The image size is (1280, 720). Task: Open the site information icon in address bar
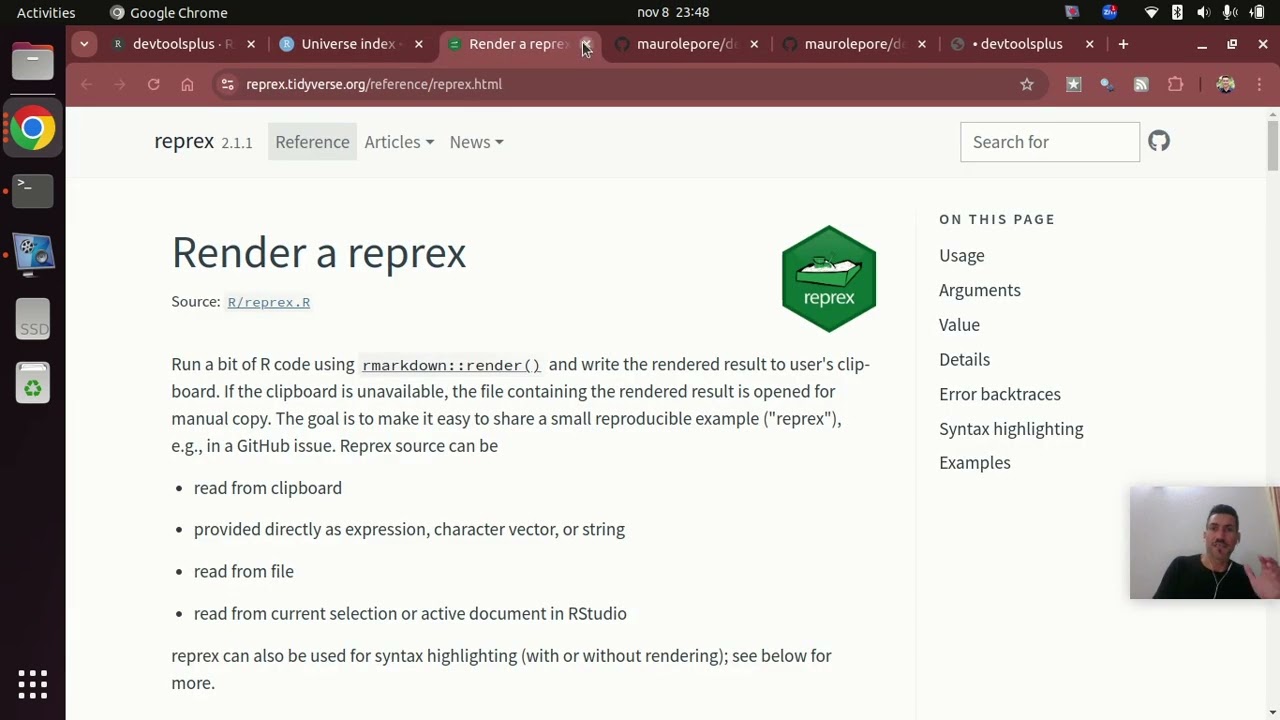coord(227,84)
